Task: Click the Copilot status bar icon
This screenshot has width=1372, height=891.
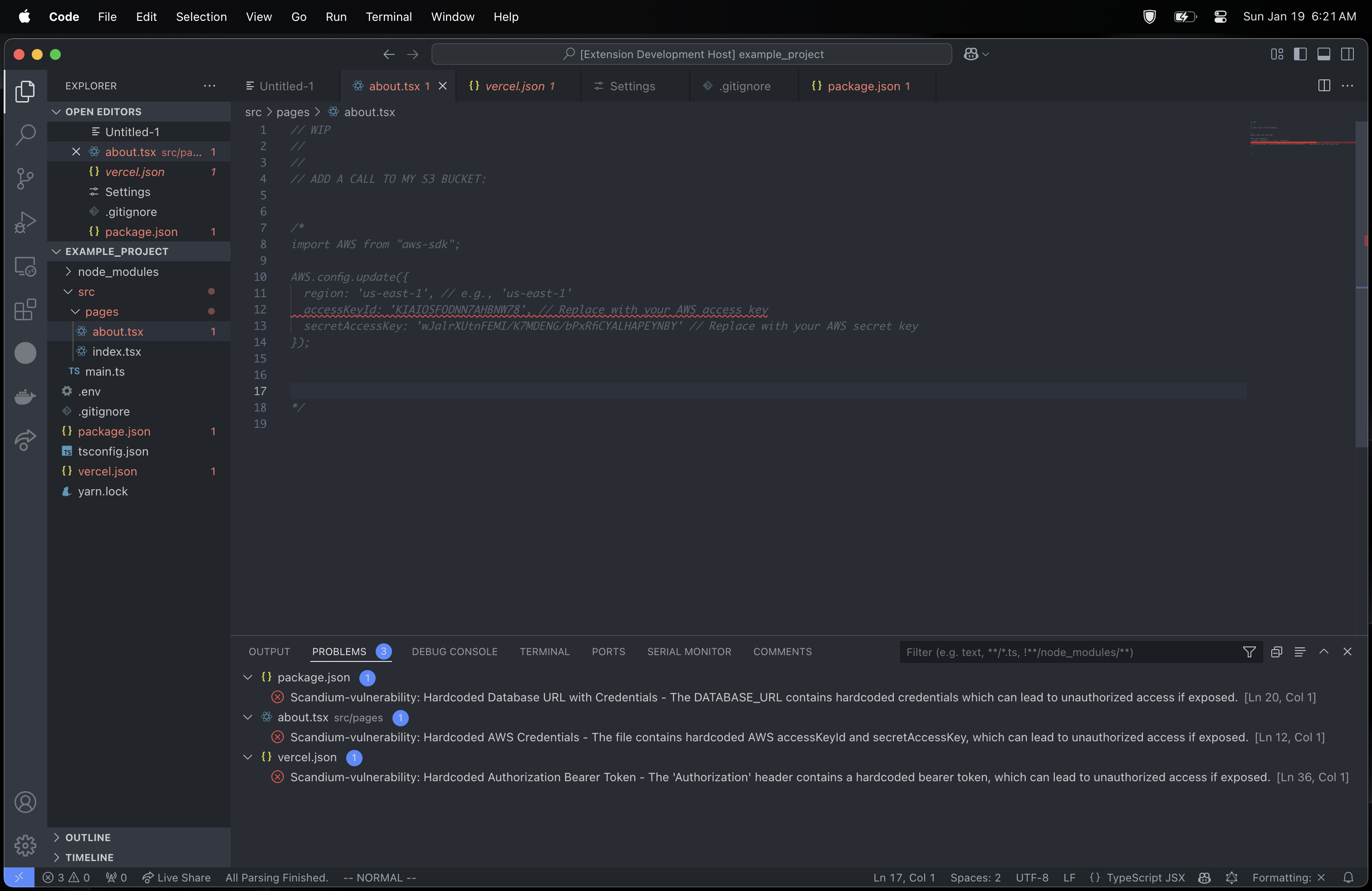Action: 1204,877
